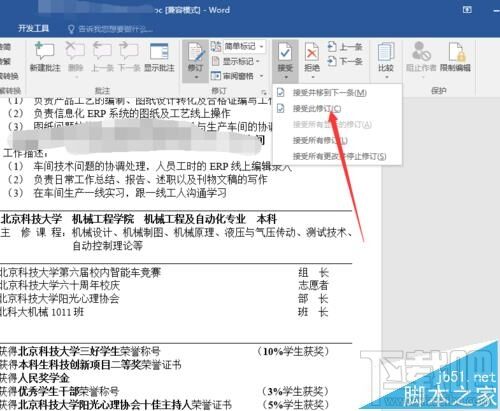Go to the next change with 下一条
The image size is (500, 411).
tap(345, 61)
